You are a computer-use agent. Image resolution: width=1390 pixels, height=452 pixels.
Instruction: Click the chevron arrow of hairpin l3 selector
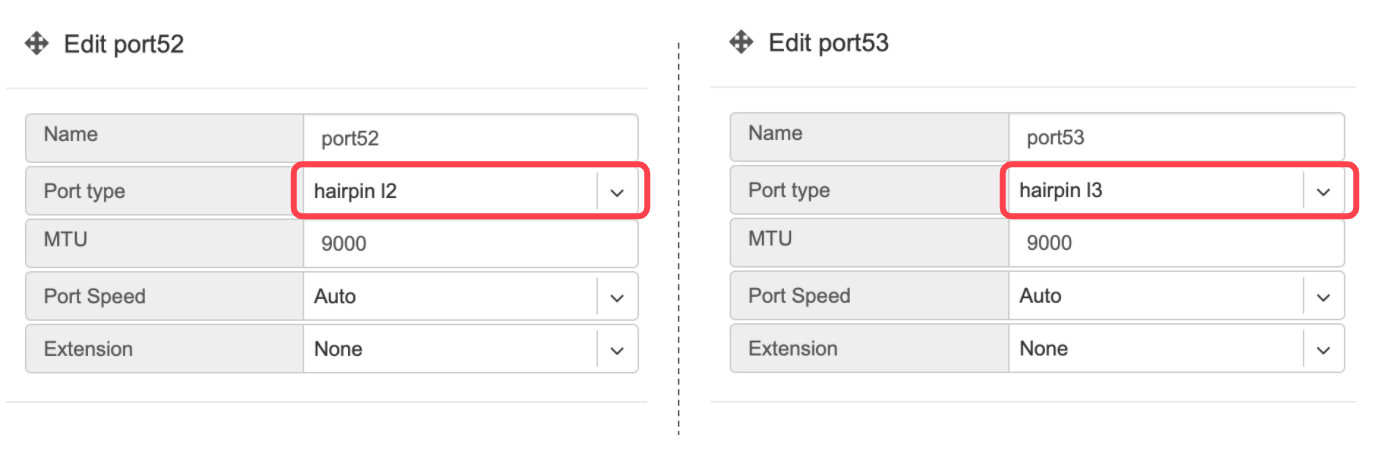[1323, 192]
